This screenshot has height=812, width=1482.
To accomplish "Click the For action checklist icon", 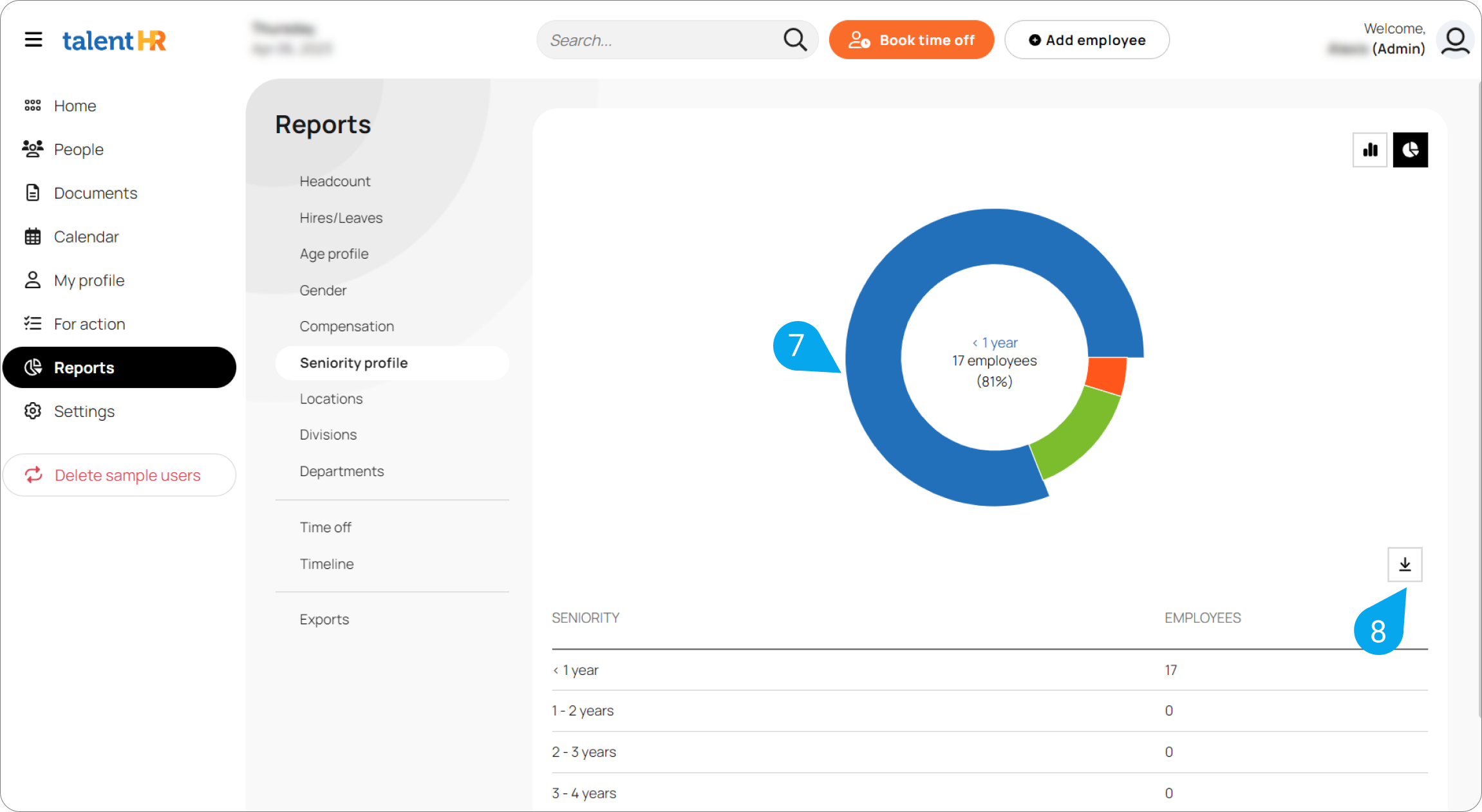I will pos(33,323).
